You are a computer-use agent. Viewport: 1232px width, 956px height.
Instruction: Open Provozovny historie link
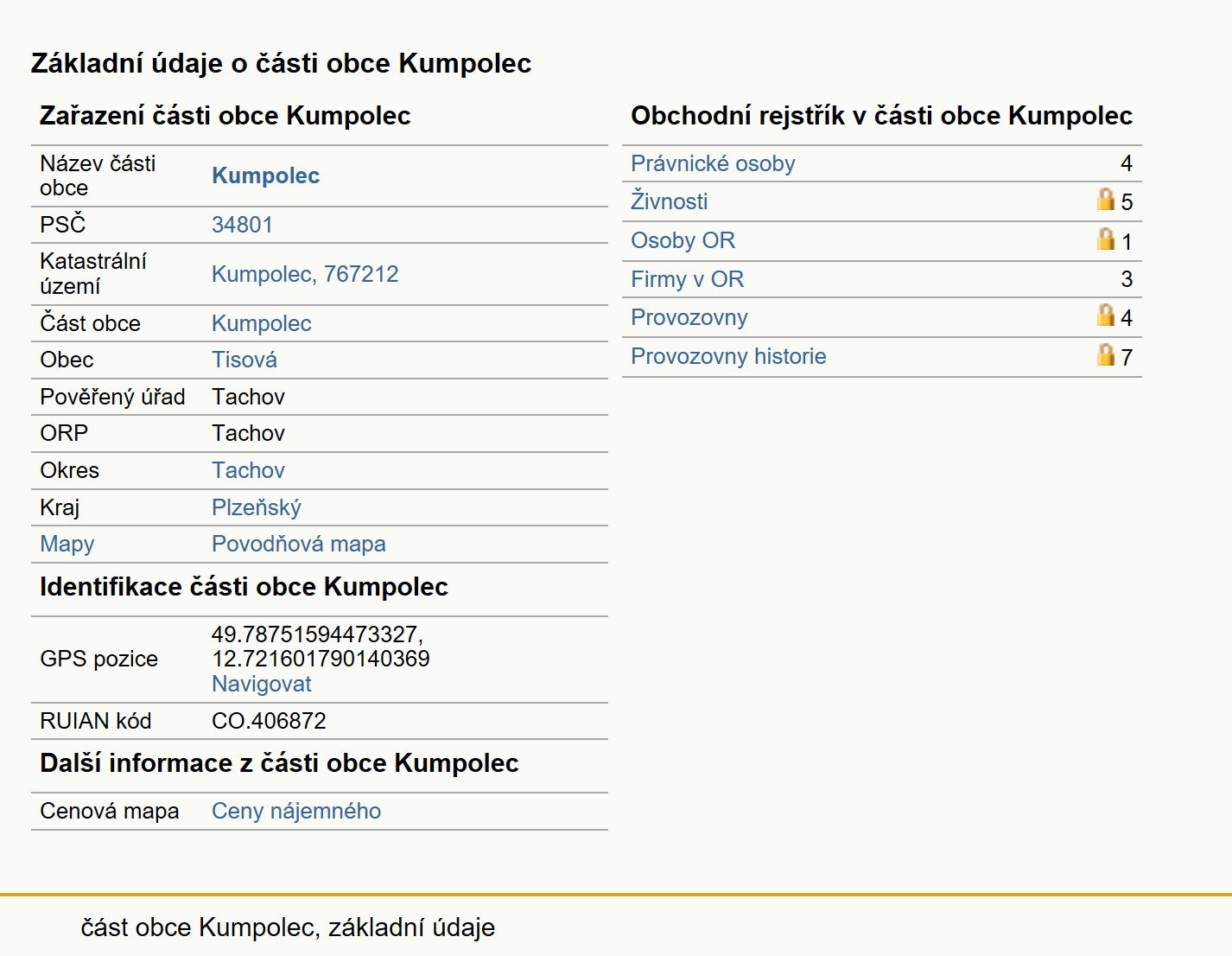pos(728,356)
